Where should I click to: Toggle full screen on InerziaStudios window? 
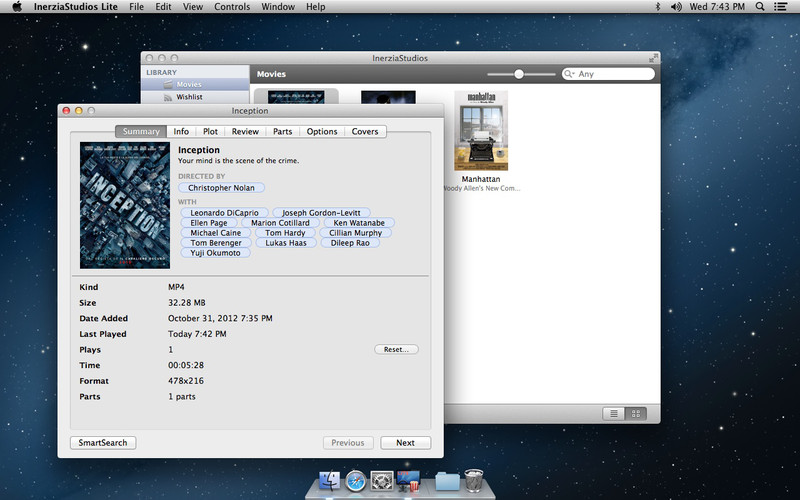pyautogui.click(x=653, y=58)
